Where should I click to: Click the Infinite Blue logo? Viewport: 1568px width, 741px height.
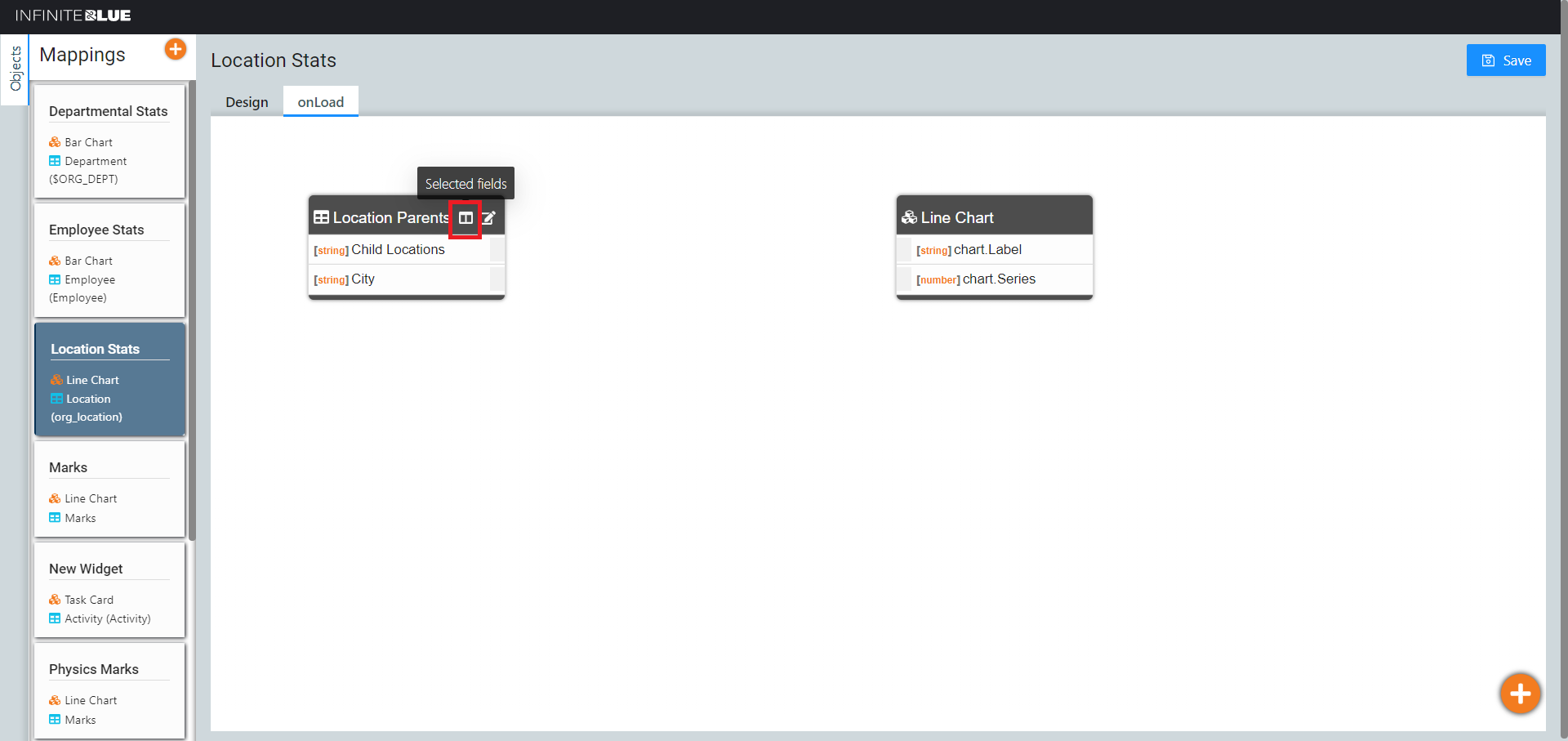[73, 16]
